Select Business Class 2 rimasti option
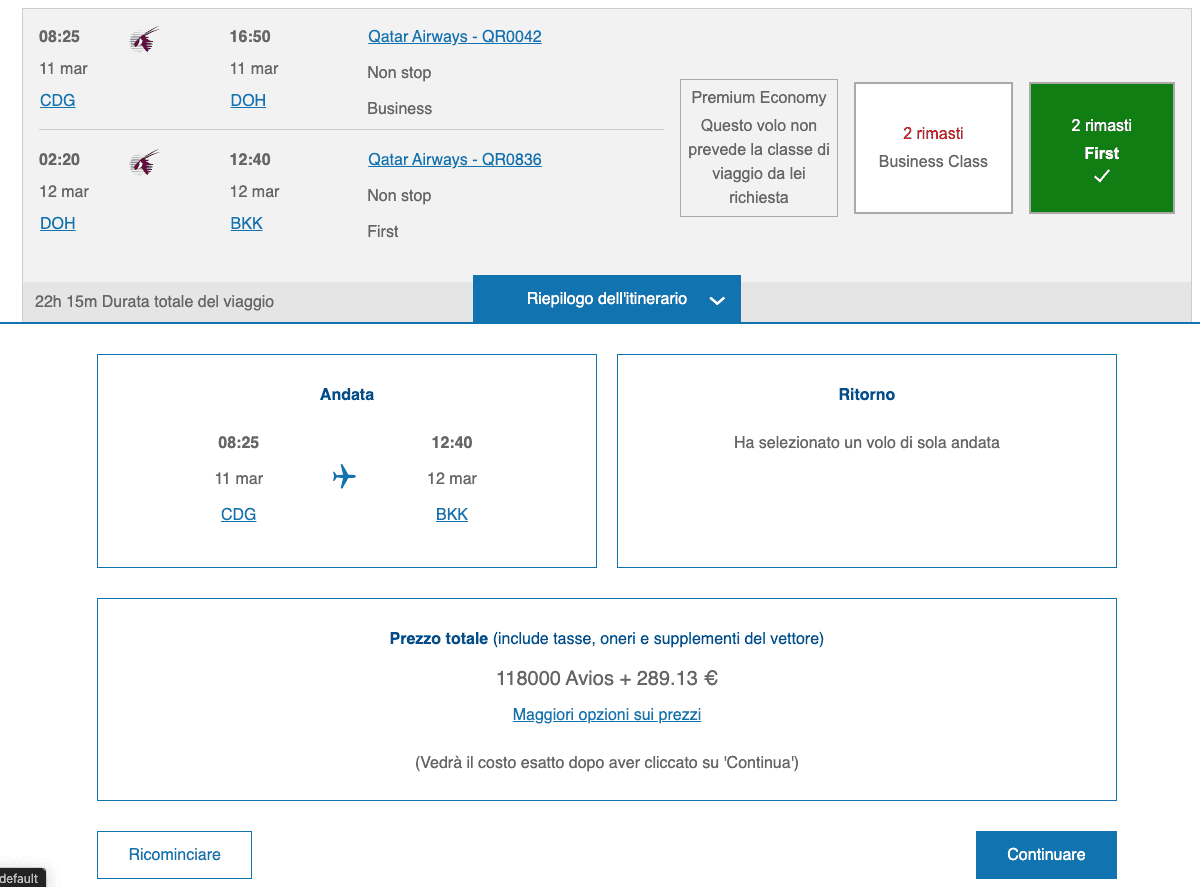The image size is (1200, 887). (933, 148)
